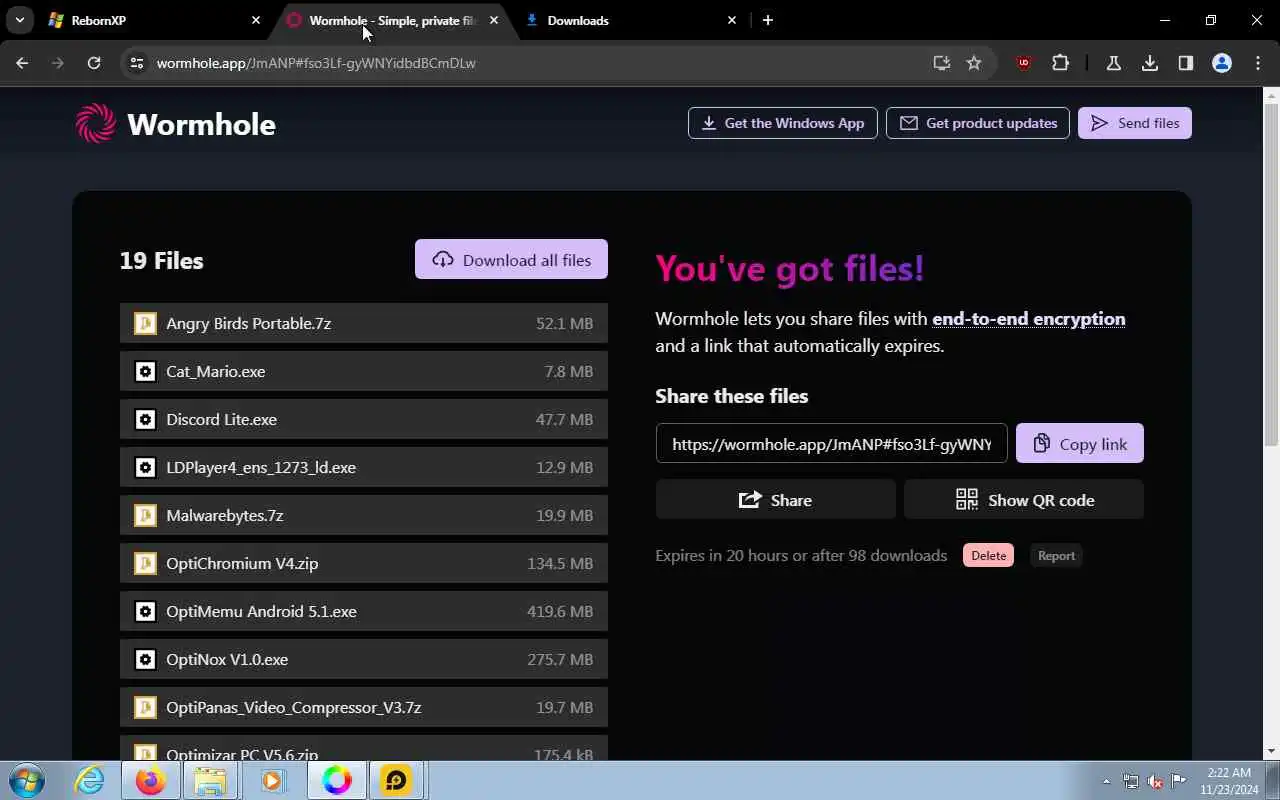
Task: Open the browser downloads tray icon
Action: point(1150,63)
